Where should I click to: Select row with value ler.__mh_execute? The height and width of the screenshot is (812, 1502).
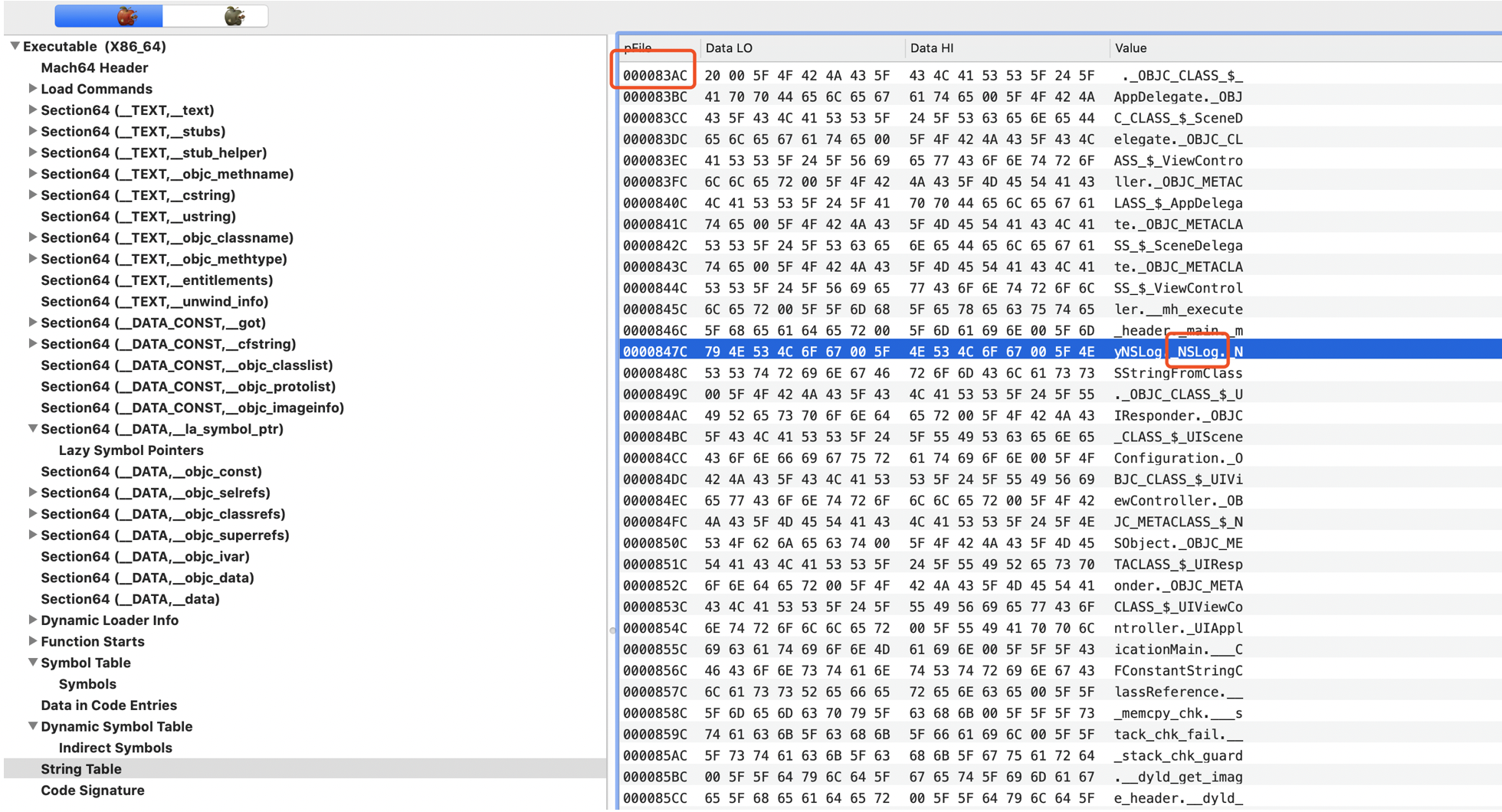1061,309
